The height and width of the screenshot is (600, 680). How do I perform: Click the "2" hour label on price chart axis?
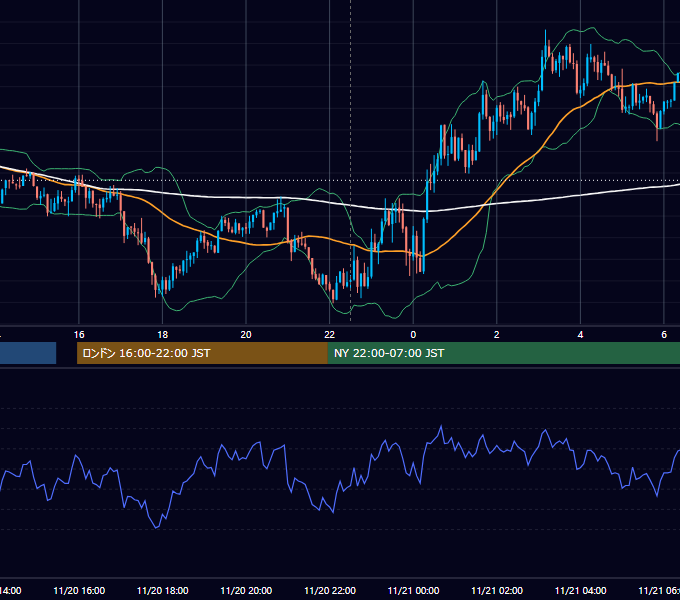(x=497, y=335)
